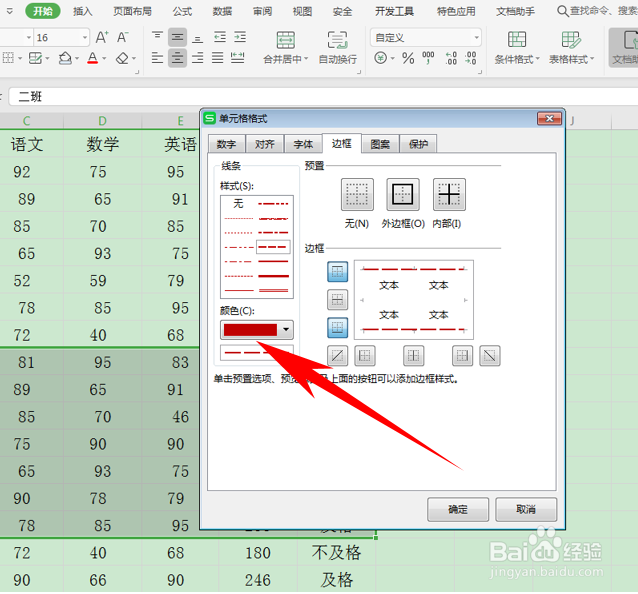Open the 插入 ribbon tab

click(x=83, y=11)
